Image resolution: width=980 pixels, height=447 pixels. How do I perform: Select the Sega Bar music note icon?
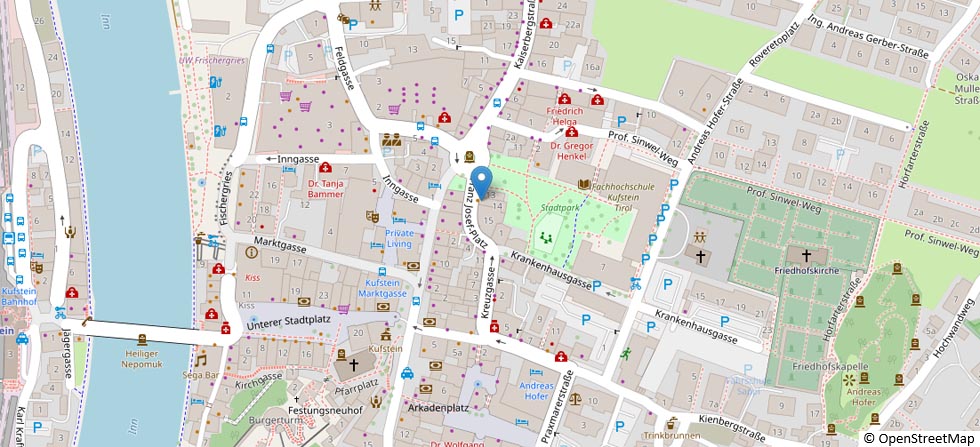click(x=200, y=359)
